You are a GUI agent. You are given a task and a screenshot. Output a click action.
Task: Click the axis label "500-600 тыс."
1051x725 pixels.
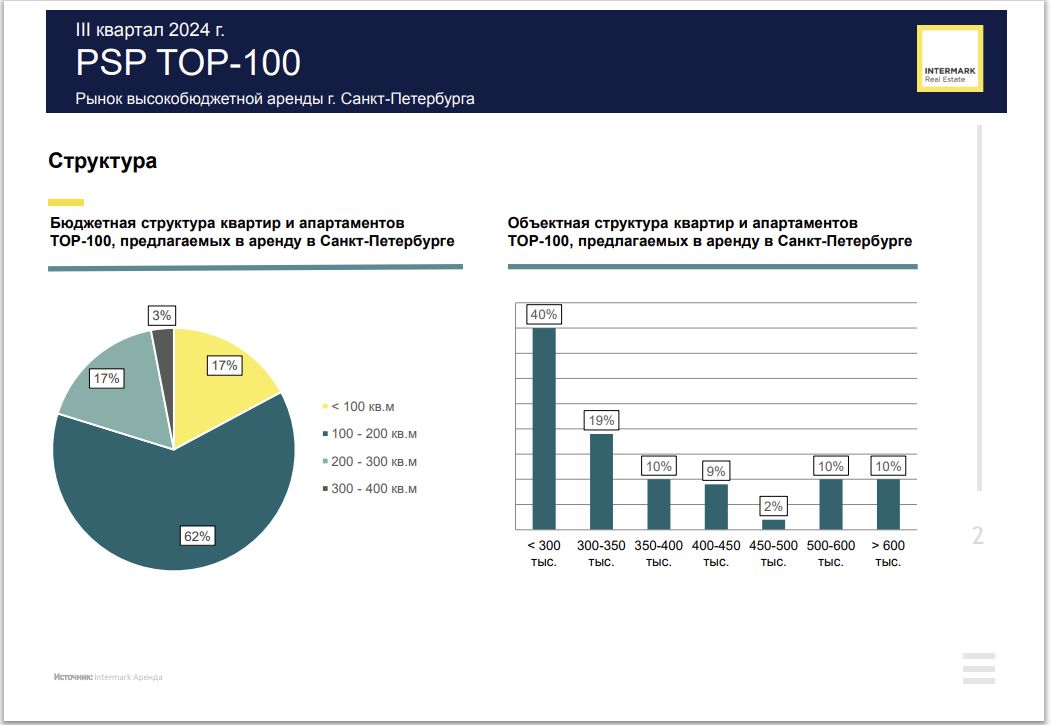coord(831,553)
